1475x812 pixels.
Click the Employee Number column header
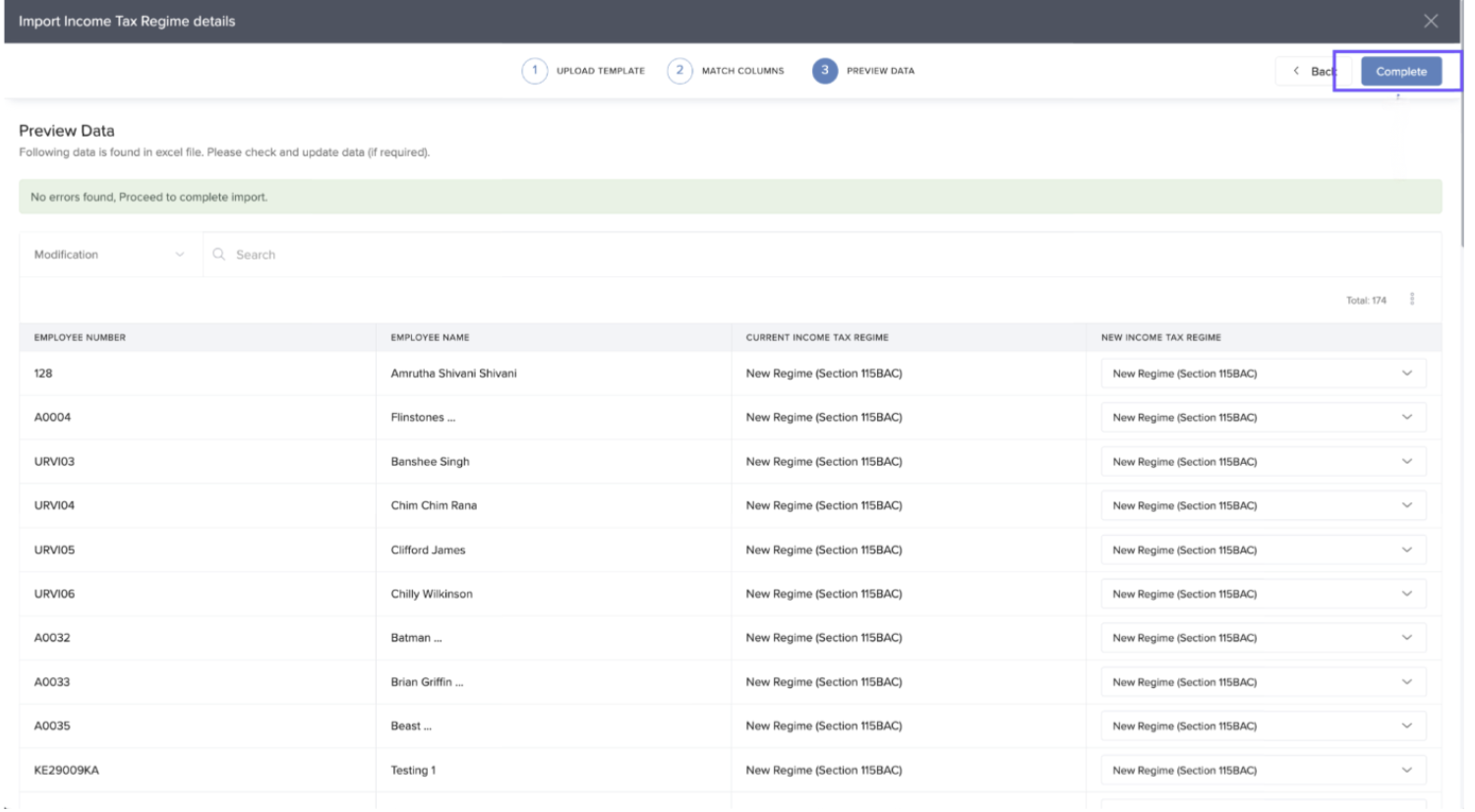point(80,337)
